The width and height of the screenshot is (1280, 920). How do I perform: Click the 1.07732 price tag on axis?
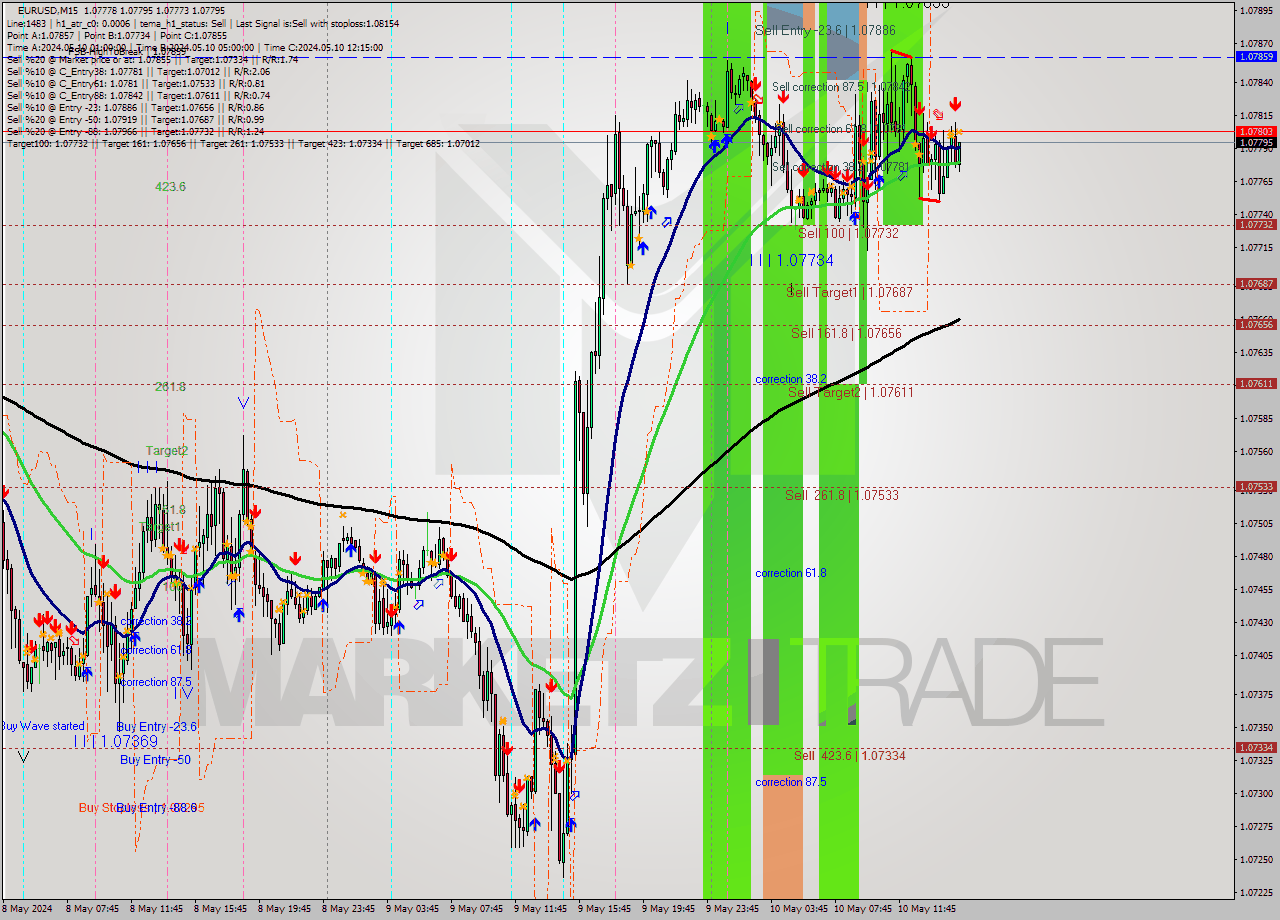tap(1256, 224)
